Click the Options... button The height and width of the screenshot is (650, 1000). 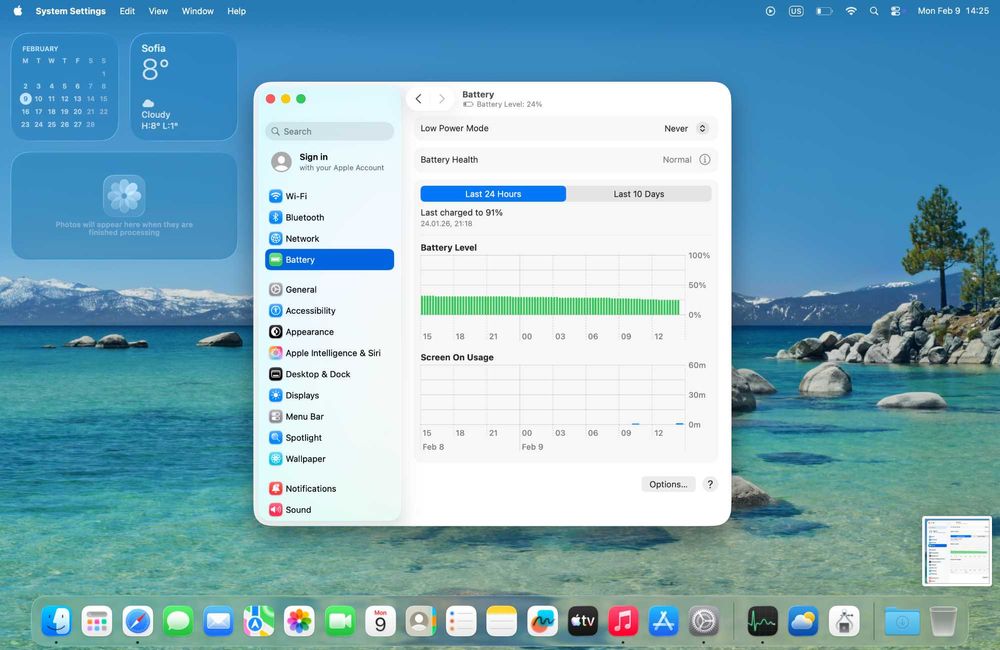tap(668, 484)
